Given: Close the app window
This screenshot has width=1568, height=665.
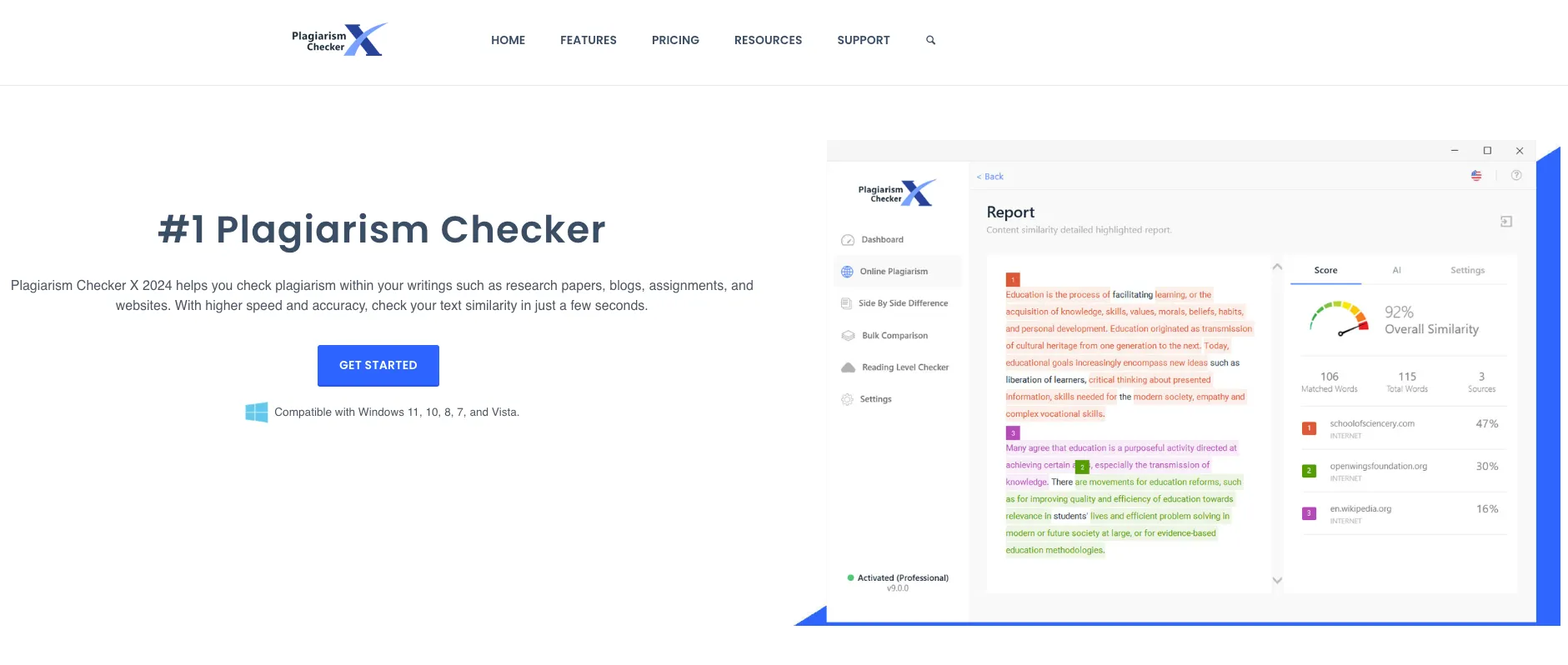Looking at the screenshot, I should [1520, 151].
